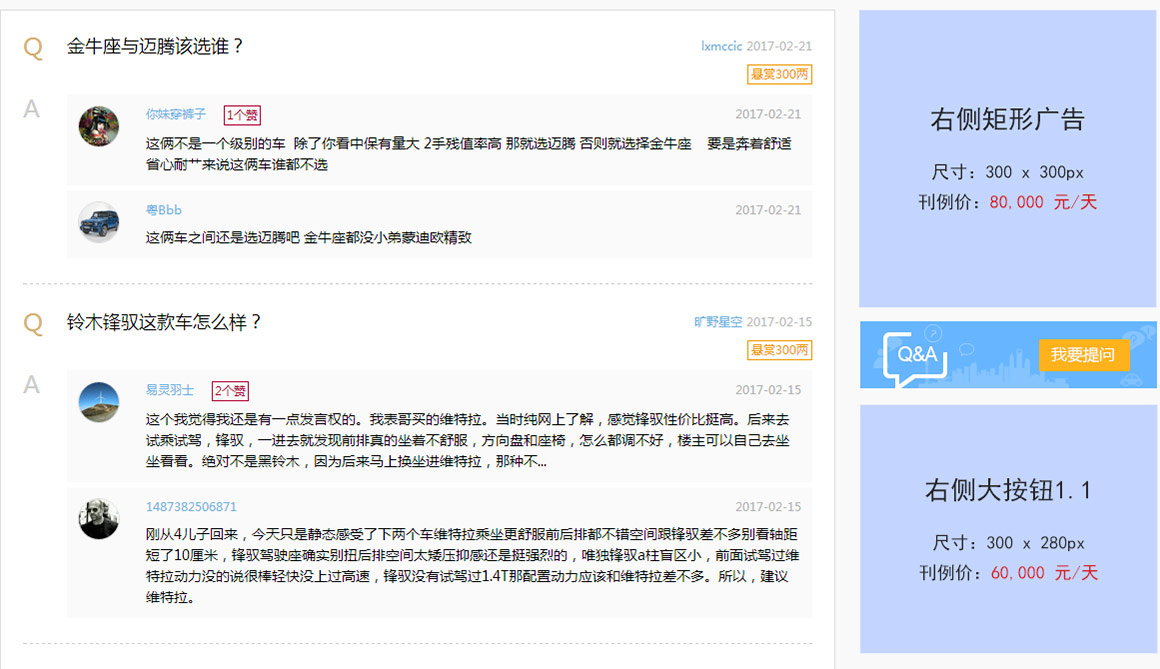
Task: Click the 1个赞 like badge
Action: [x=242, y=115]
